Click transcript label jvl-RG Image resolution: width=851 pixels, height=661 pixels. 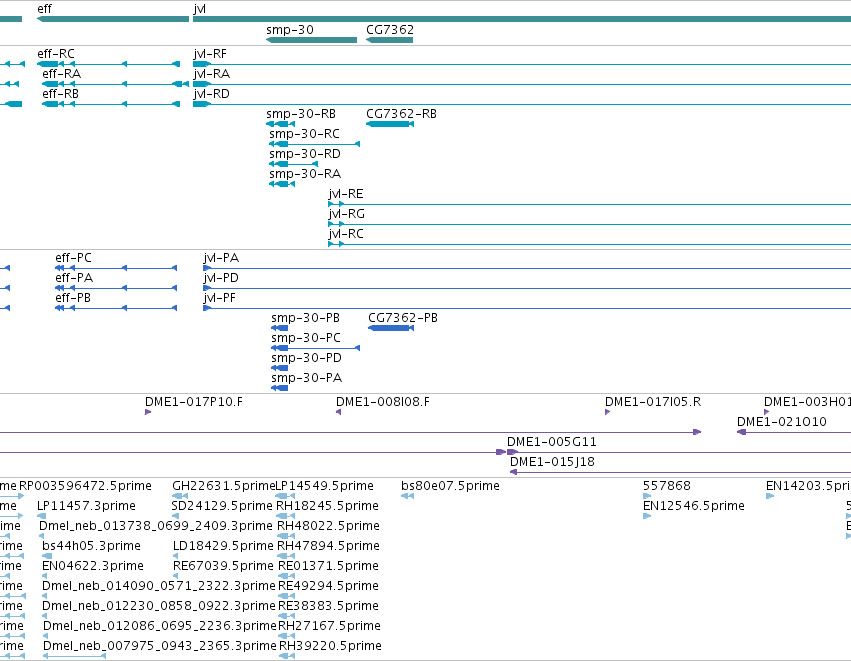[346, 214]
